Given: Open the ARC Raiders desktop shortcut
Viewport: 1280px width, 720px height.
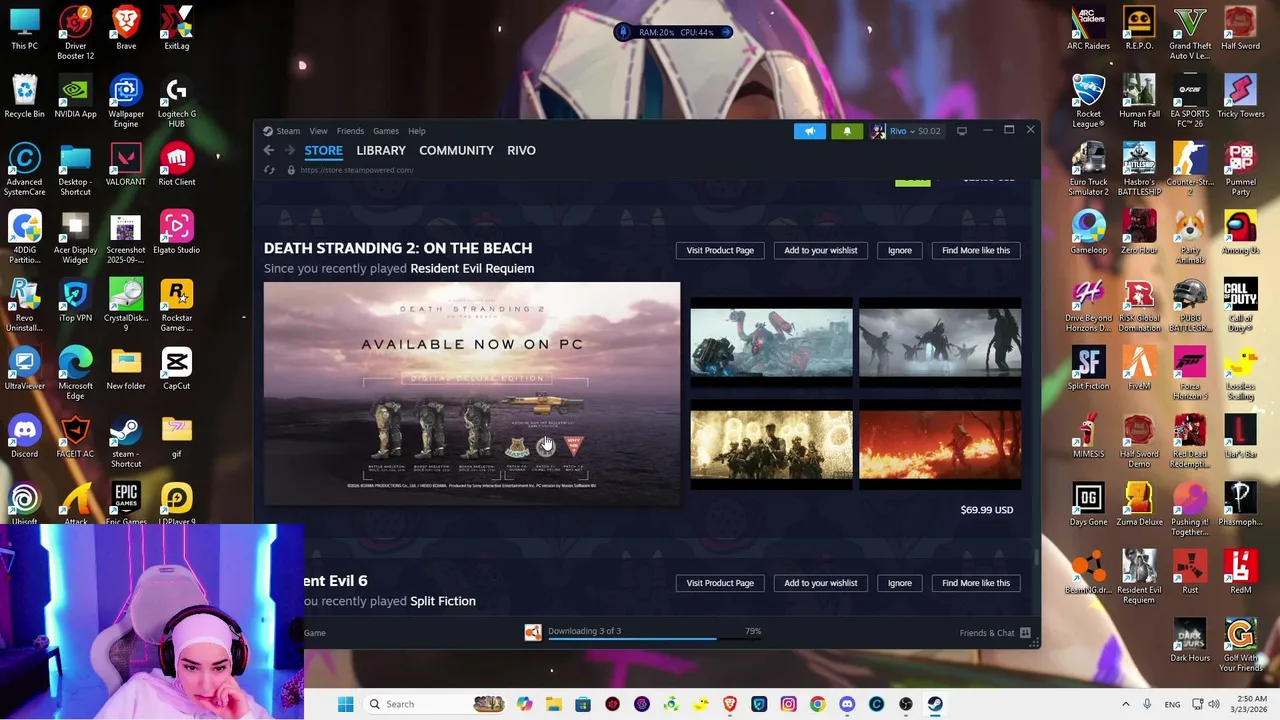Looking at the screenshot, I should click(x=1088, y=28).
